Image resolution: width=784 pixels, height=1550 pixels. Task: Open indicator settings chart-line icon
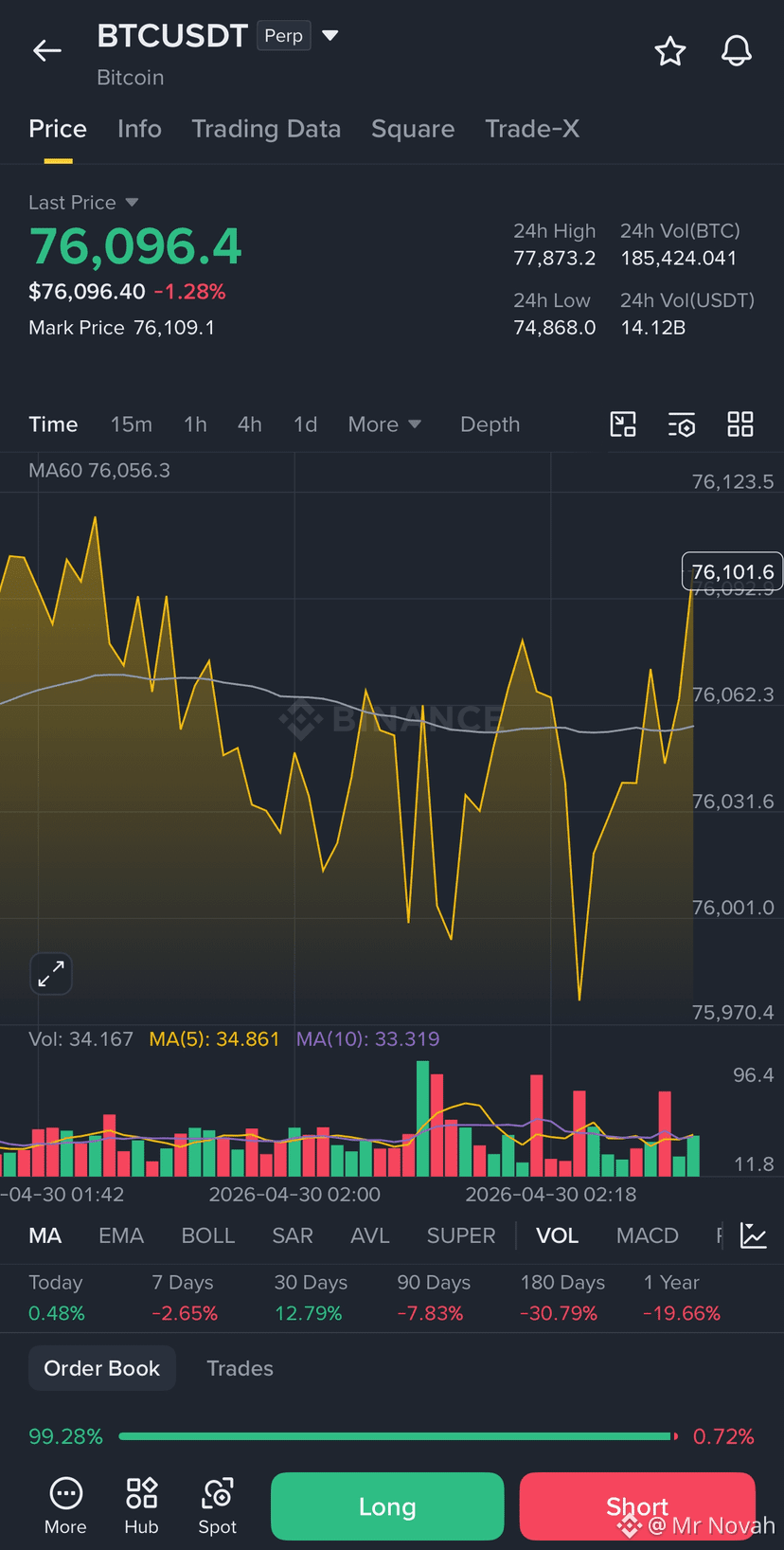tap(754, 1235)
